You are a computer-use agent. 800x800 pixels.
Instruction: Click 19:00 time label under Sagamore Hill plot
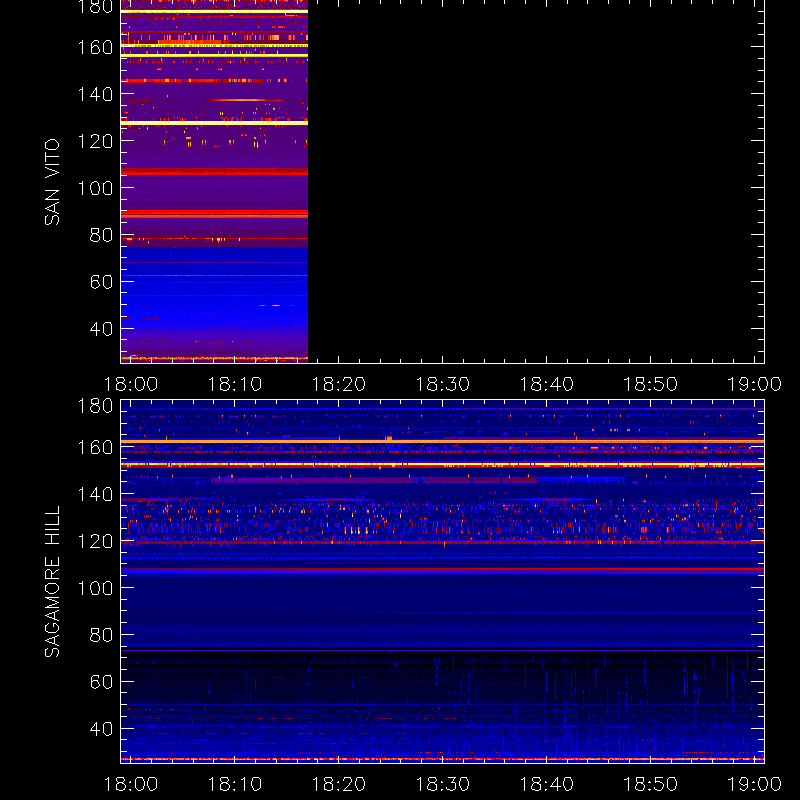[x=755, y=784]
